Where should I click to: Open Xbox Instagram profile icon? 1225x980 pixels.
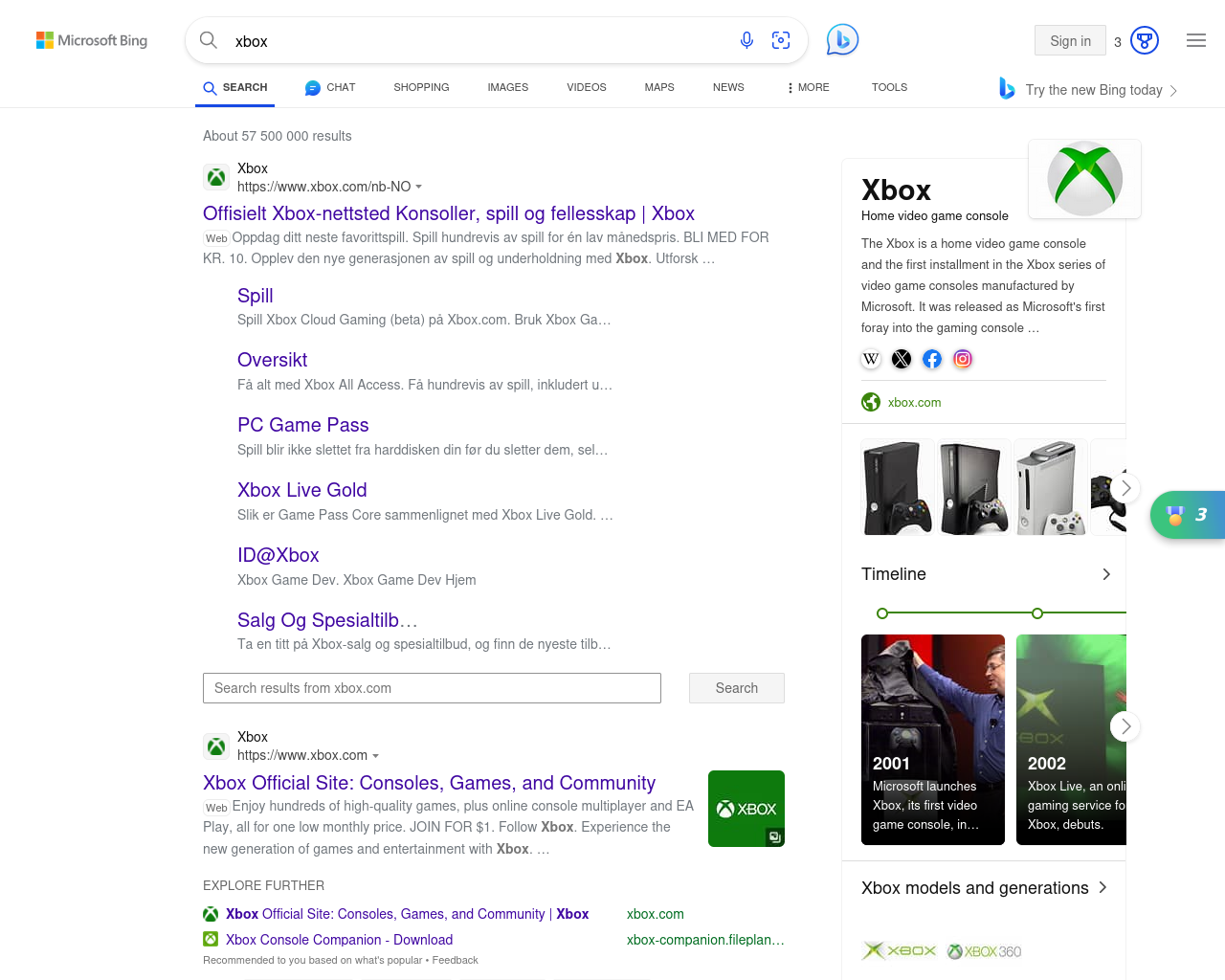[x=963, y=359]
